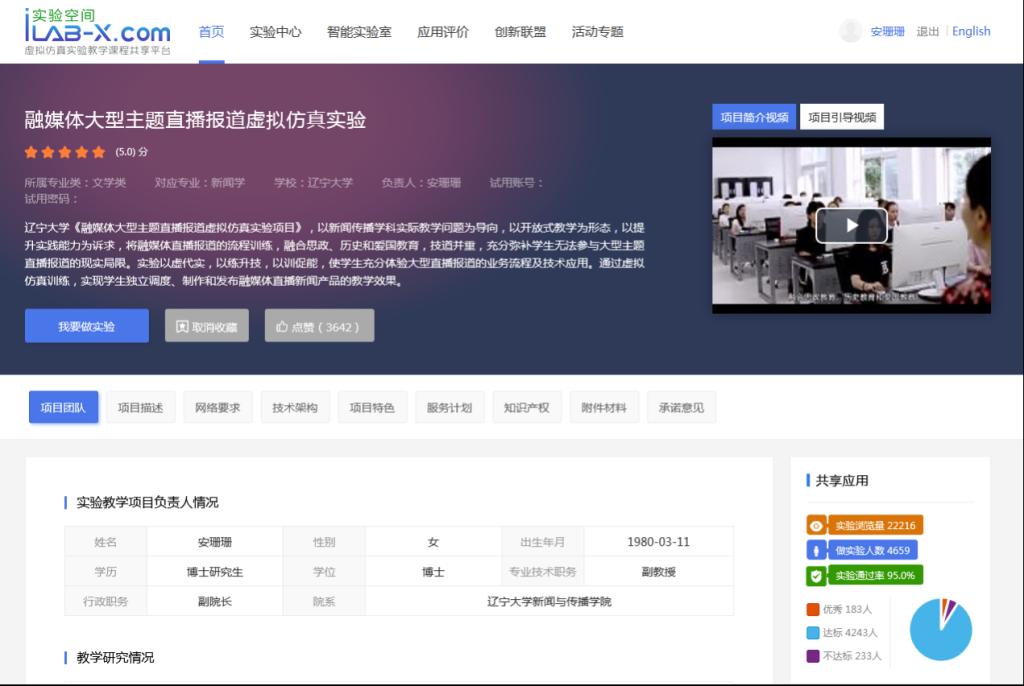
Task: Click the user avatar icon
Action: pyautogui.click(x=850, y=31)
